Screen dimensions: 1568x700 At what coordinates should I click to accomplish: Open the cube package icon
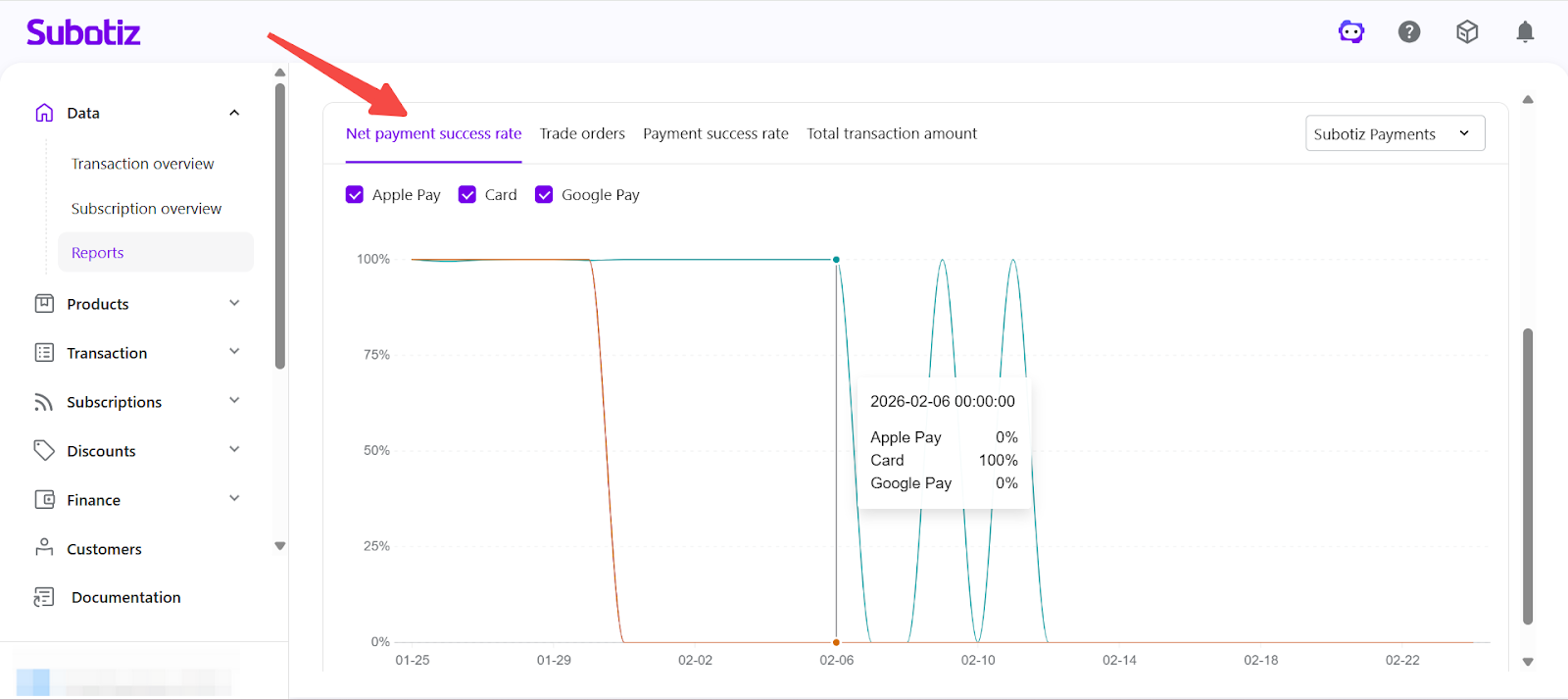click(1467, 32)
